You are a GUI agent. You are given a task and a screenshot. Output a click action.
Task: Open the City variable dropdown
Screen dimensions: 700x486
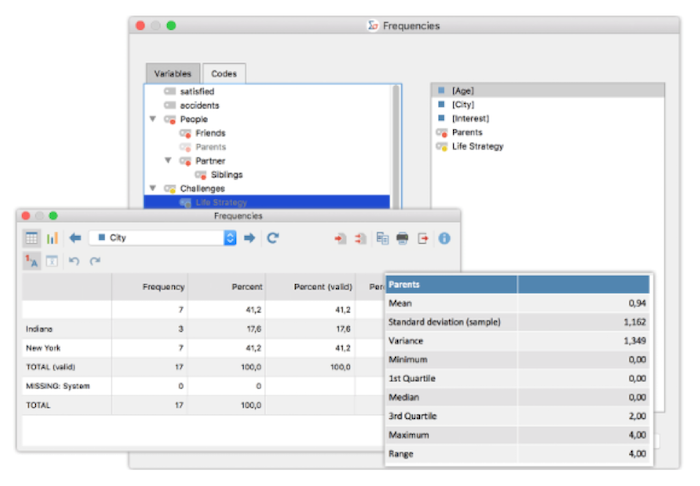230,239
